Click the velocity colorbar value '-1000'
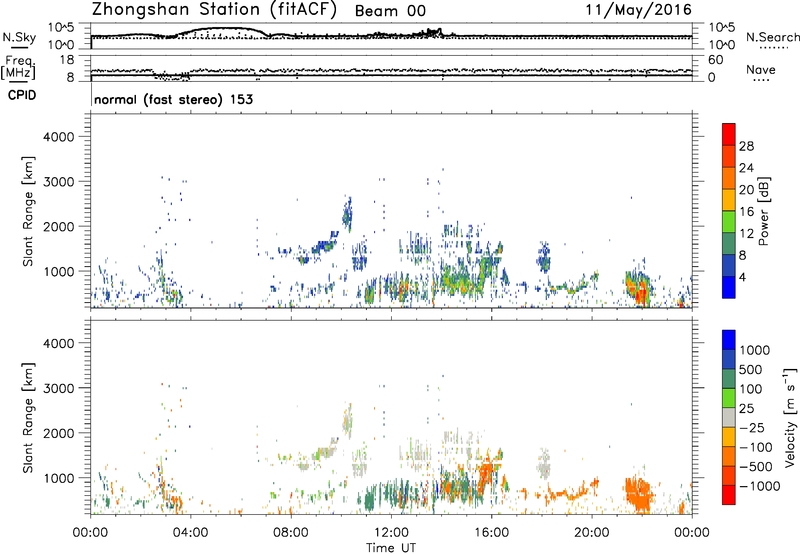The image size is (800, 554). [760, 486]
